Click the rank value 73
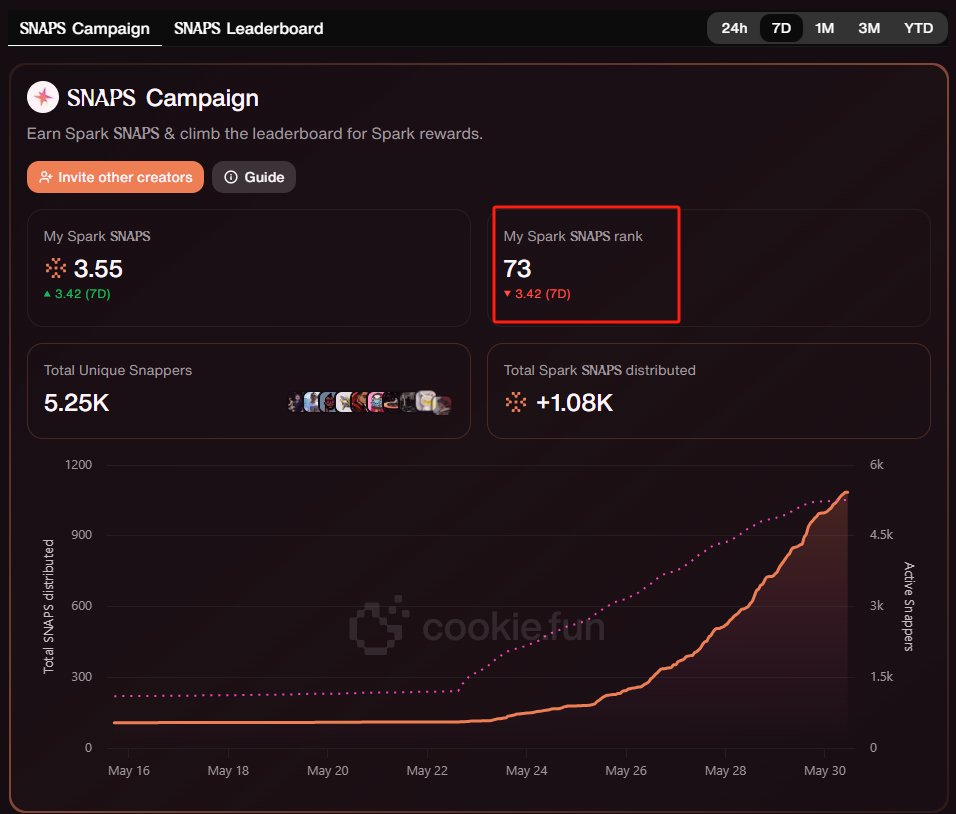956x814 pixels. (517, 269)
